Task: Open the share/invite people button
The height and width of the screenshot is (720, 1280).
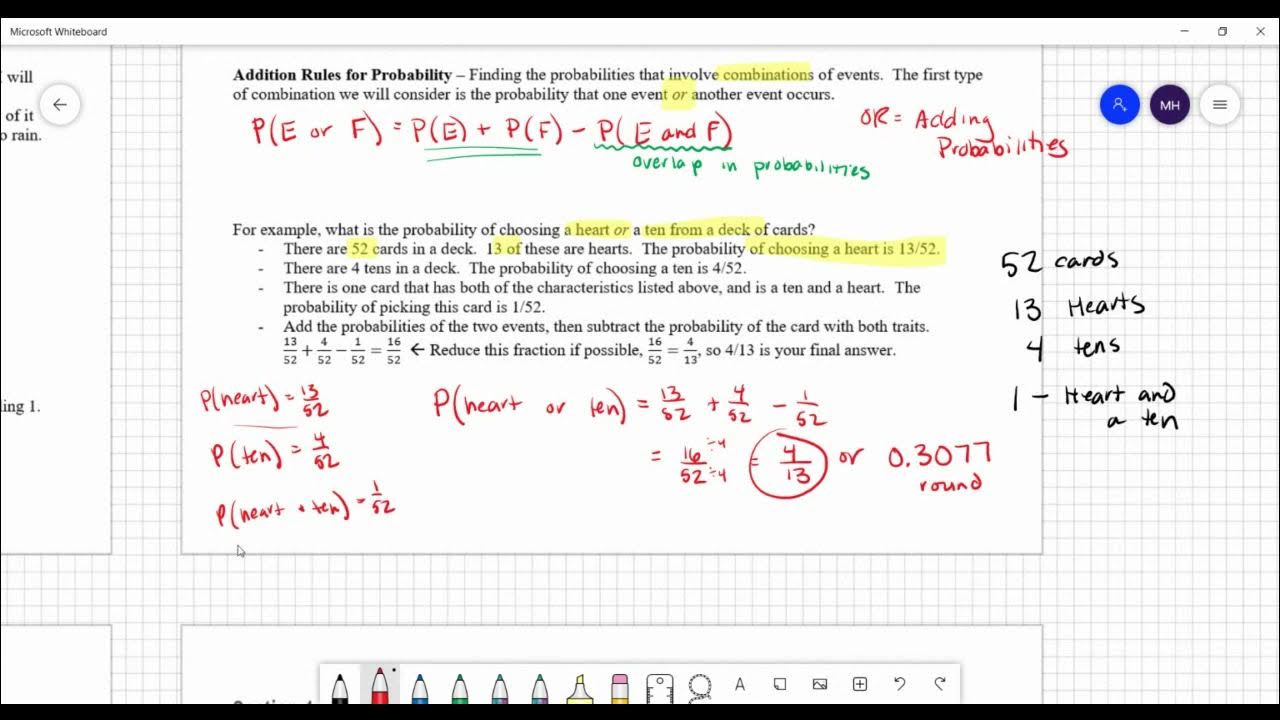Action: pyautogui.click(x=1120, y=104)
